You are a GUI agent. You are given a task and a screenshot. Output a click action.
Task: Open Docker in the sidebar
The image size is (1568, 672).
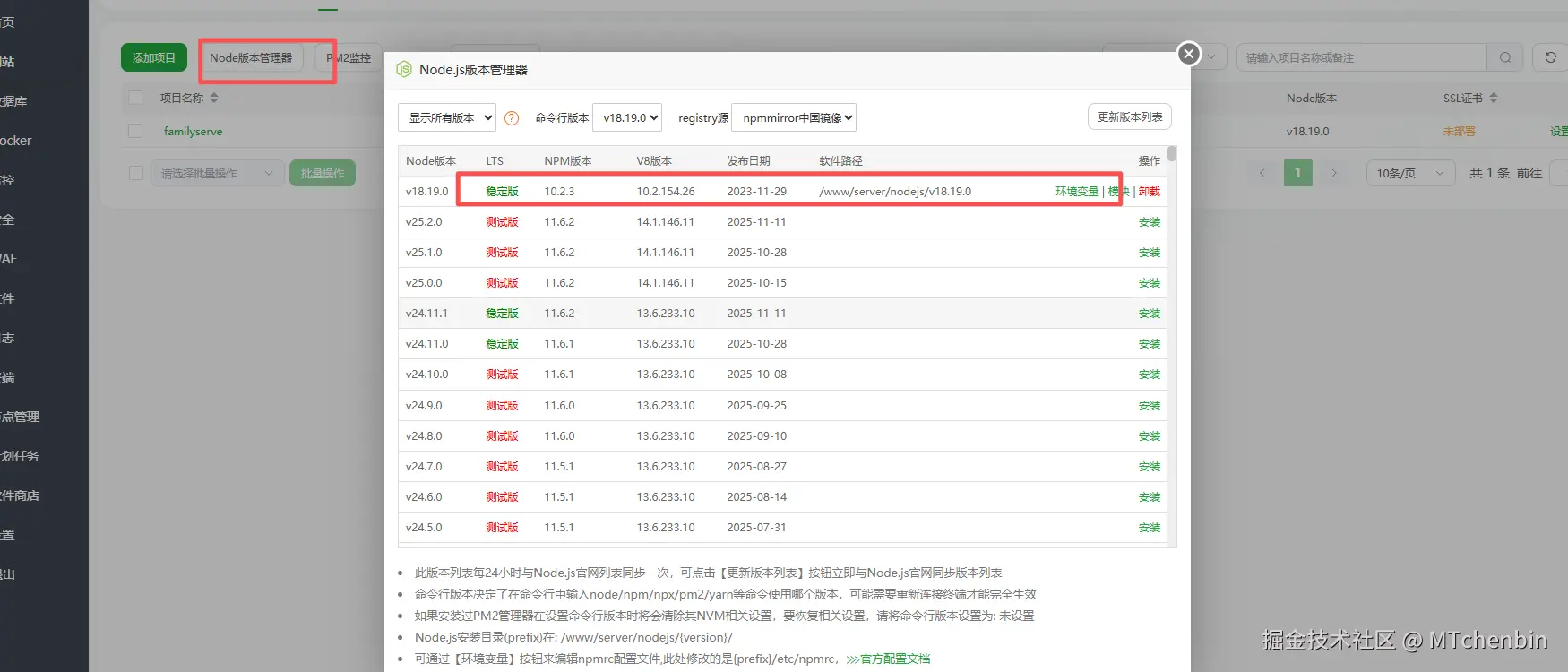16,141
